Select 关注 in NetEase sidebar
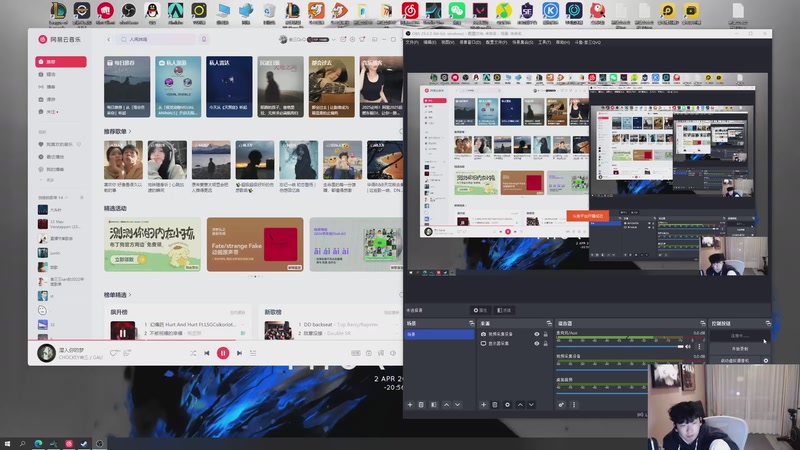 pyautogui.click(x=51, y=112)
